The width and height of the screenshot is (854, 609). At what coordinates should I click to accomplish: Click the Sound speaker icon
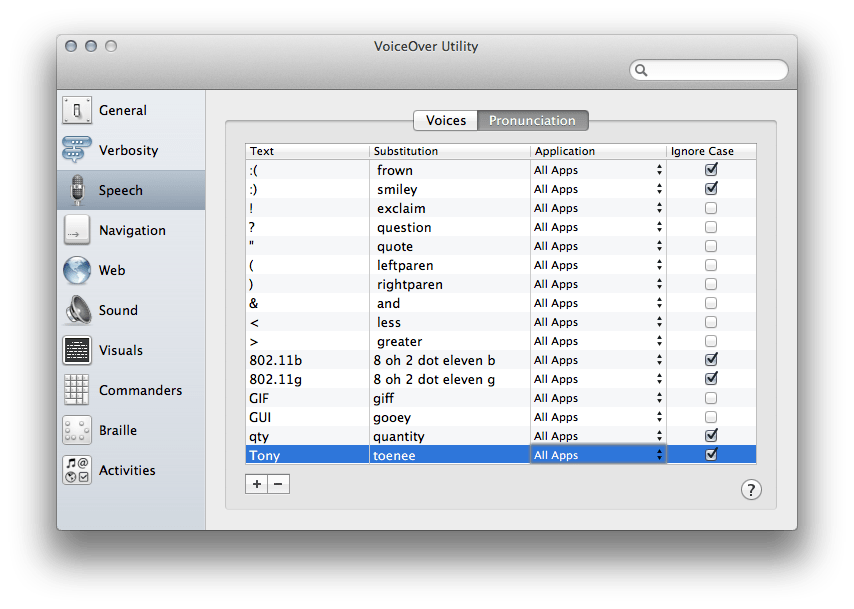pos(78,310)
